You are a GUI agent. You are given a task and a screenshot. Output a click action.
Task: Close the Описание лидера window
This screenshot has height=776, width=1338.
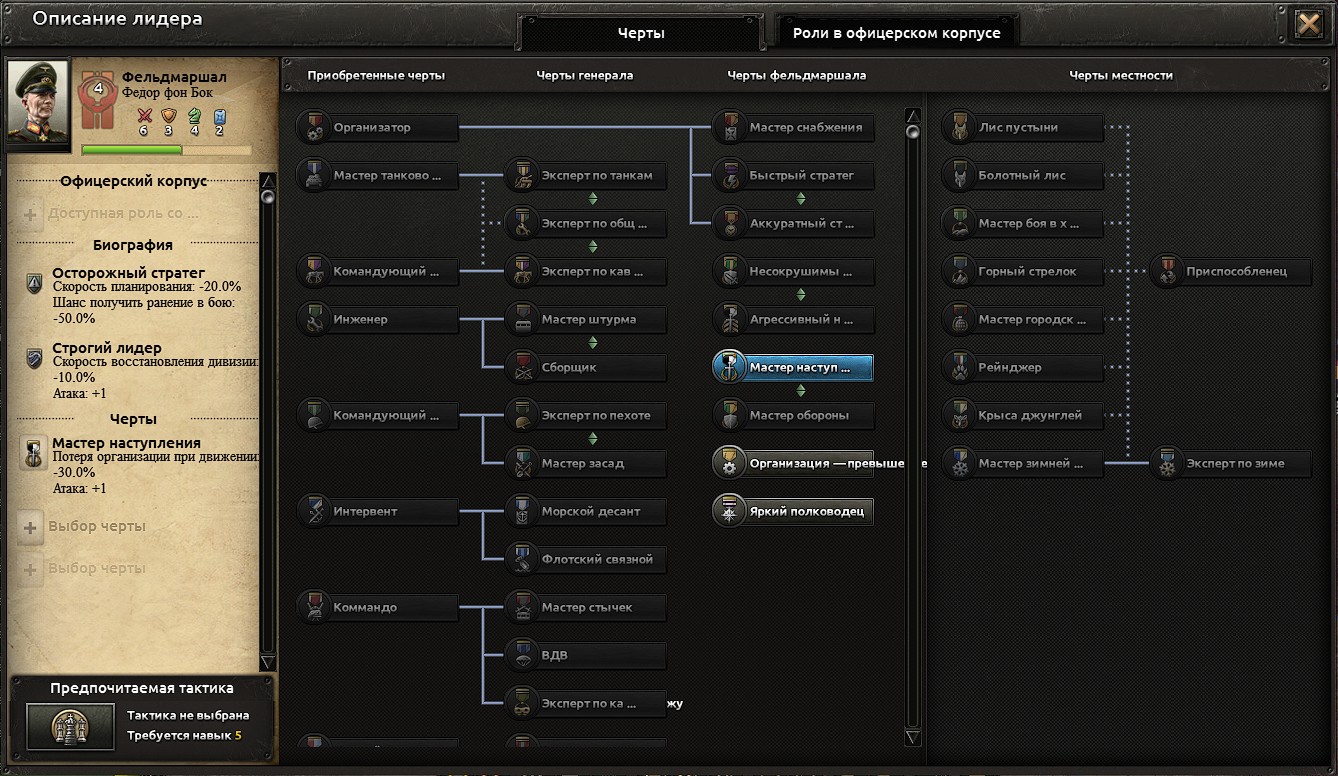1308,23
